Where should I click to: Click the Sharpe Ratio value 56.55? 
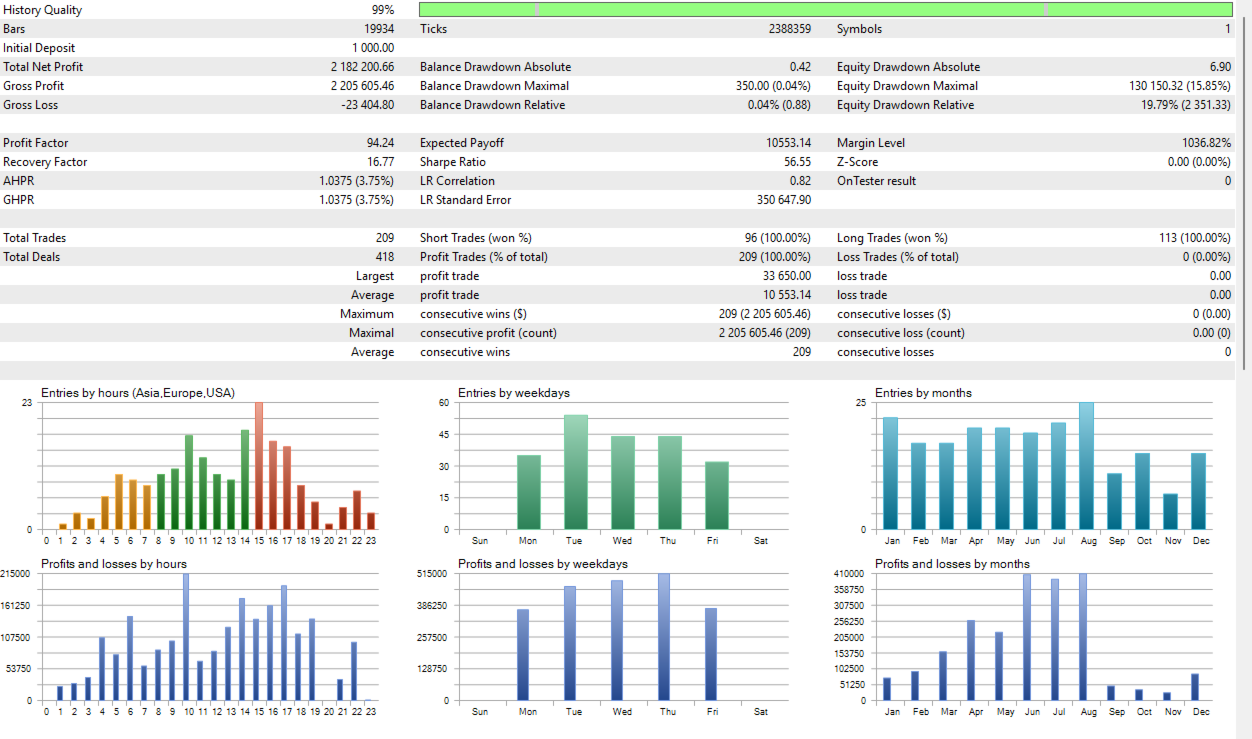click(797, 162)
